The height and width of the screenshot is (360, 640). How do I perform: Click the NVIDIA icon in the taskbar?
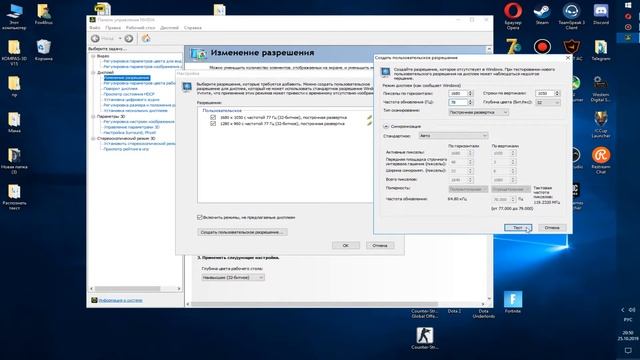pyautogui.click(x=628, y=37)
